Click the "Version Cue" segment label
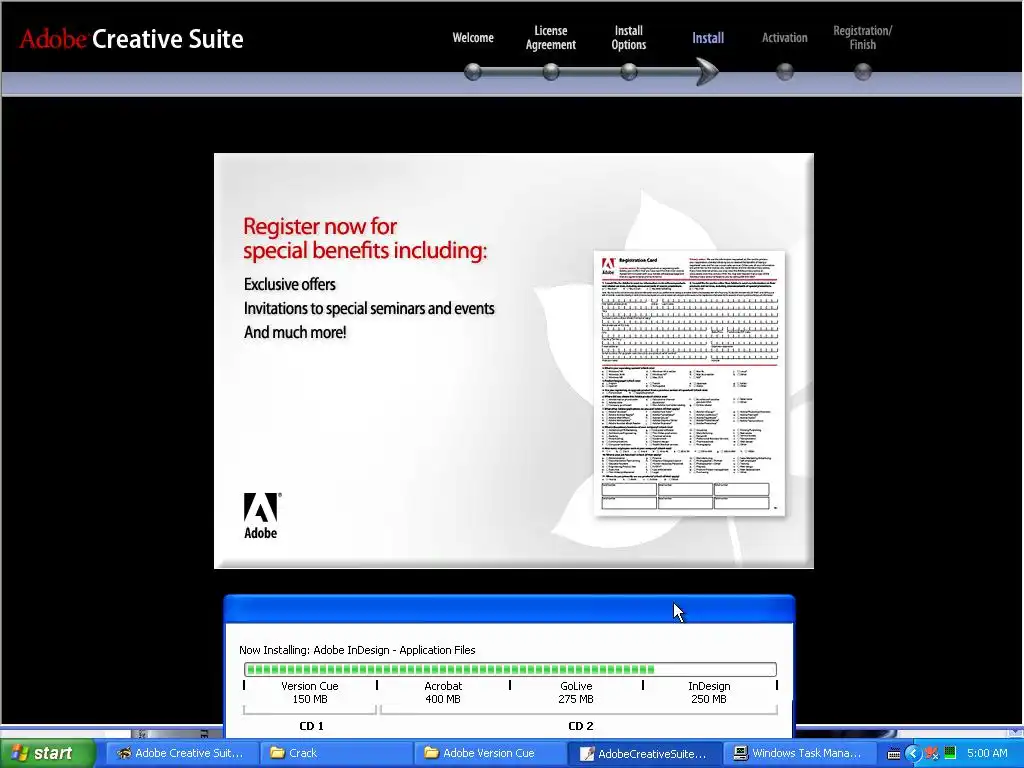 click(310, 686)
